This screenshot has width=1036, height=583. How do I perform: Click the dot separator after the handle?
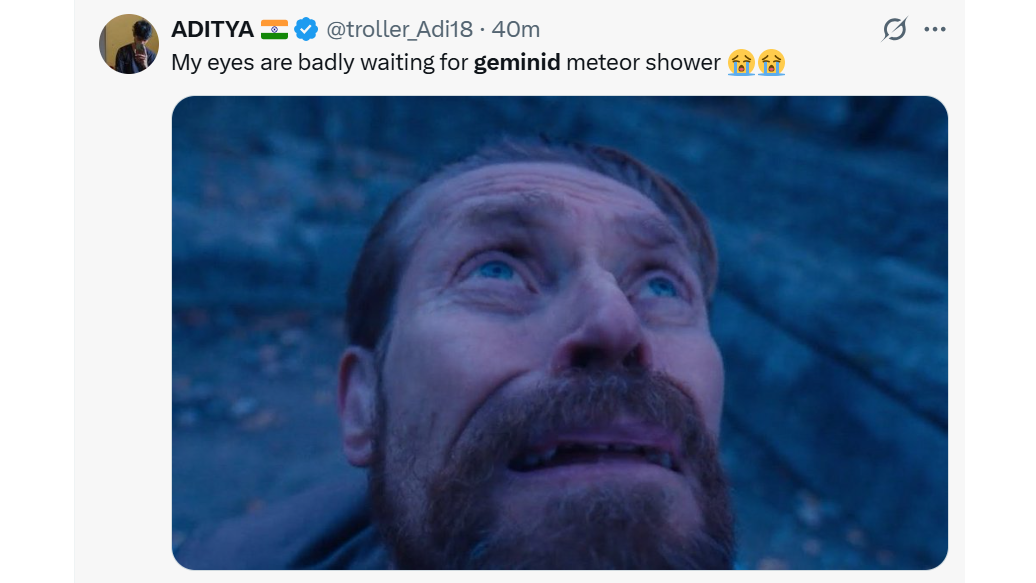482,29
